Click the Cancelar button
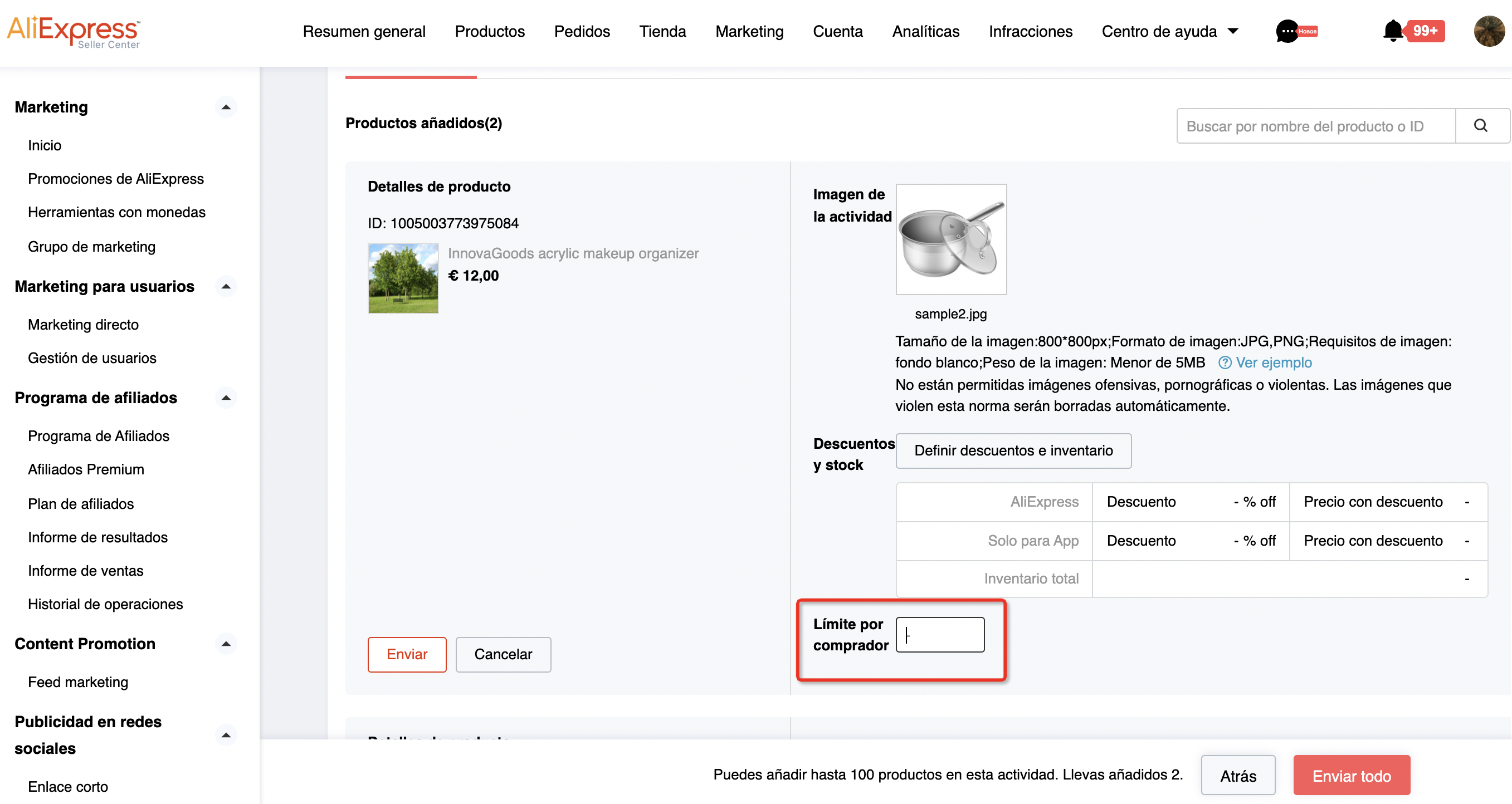Screen dimensions: 1512x804 (503, 654)
